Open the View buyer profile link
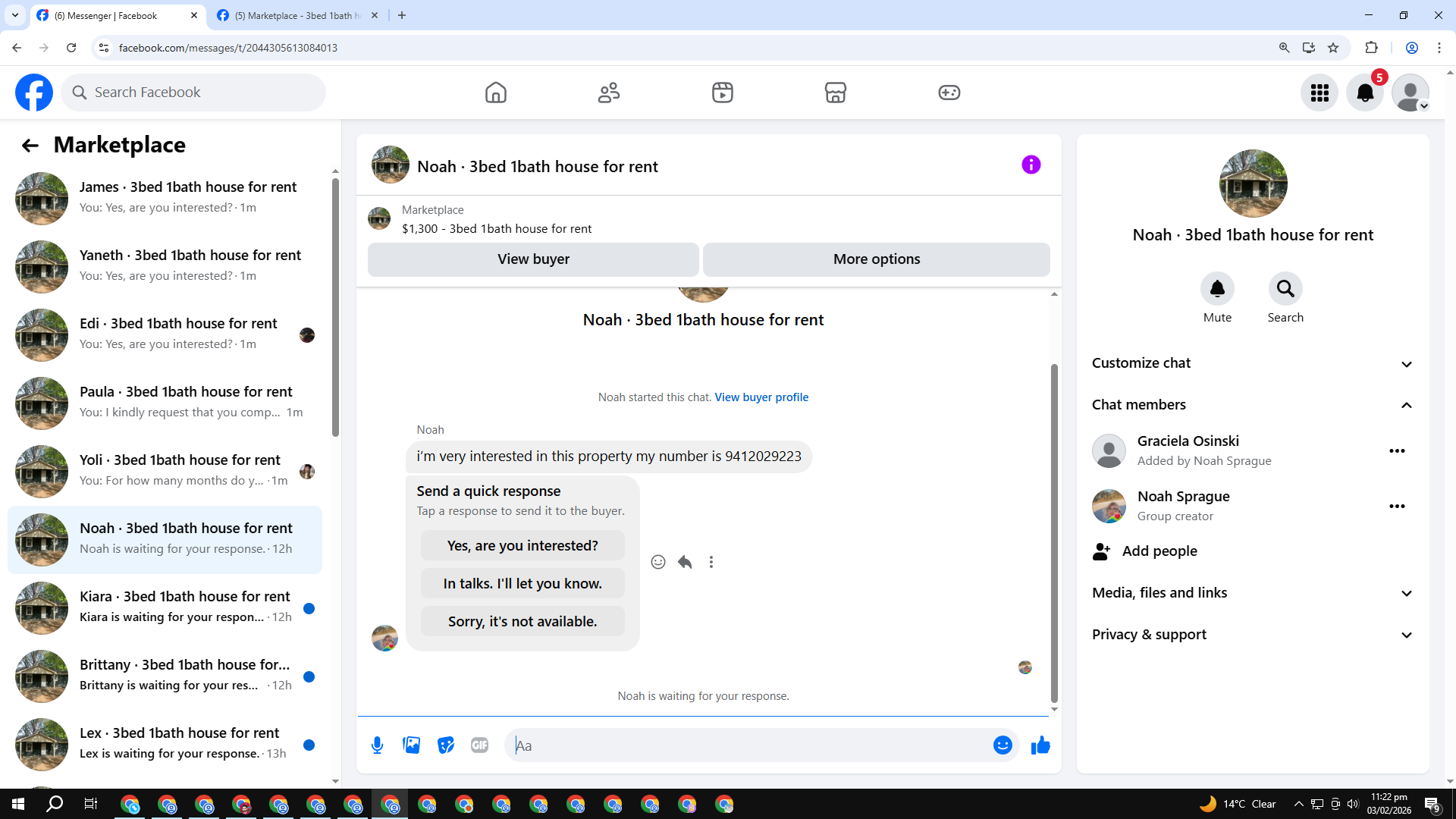 click(761, 397)
